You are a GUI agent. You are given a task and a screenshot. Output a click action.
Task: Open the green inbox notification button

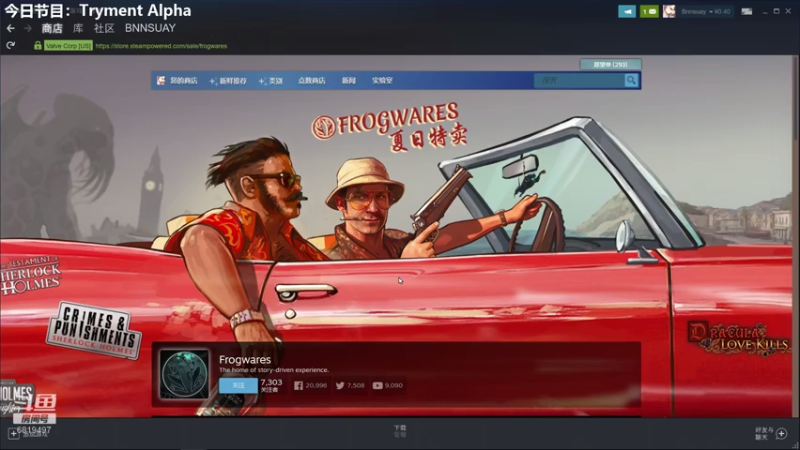(x=649, y=11)
